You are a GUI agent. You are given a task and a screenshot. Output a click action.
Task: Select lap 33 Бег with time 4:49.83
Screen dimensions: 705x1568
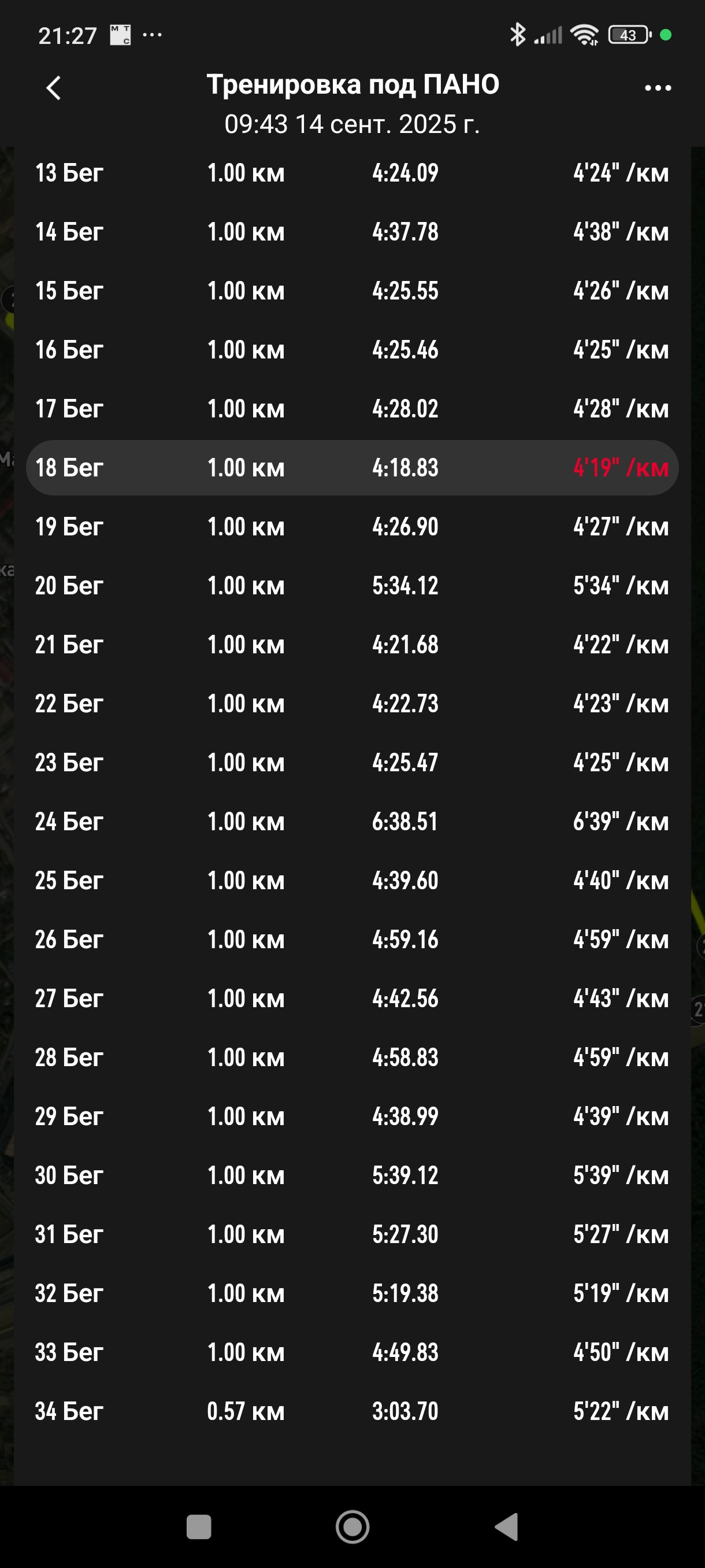pyautogui.click(x=352, y=1352)
